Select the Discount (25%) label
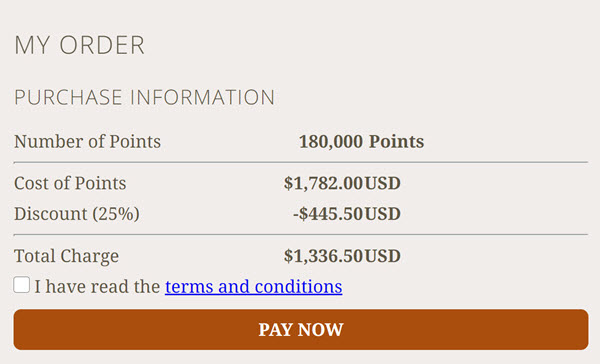Viewport: 600px width, 364px height. 77,214
